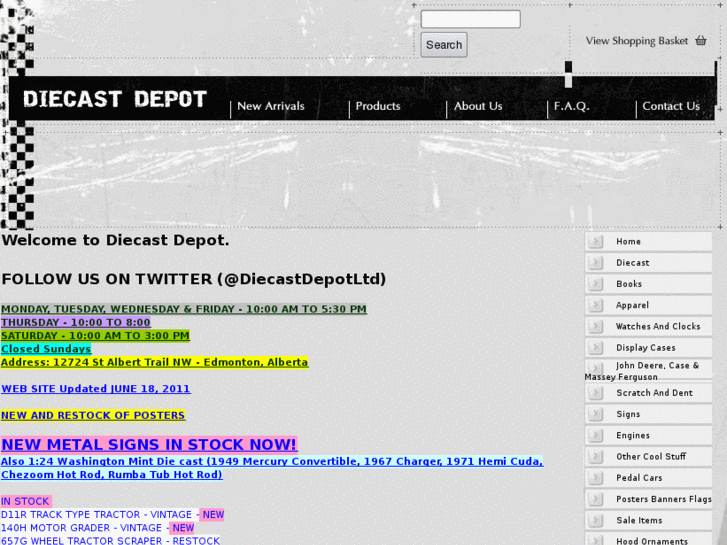Open the Washington Mint Die cast link
Viewport: 727px width, 545px height.
(x=272, y=468)
